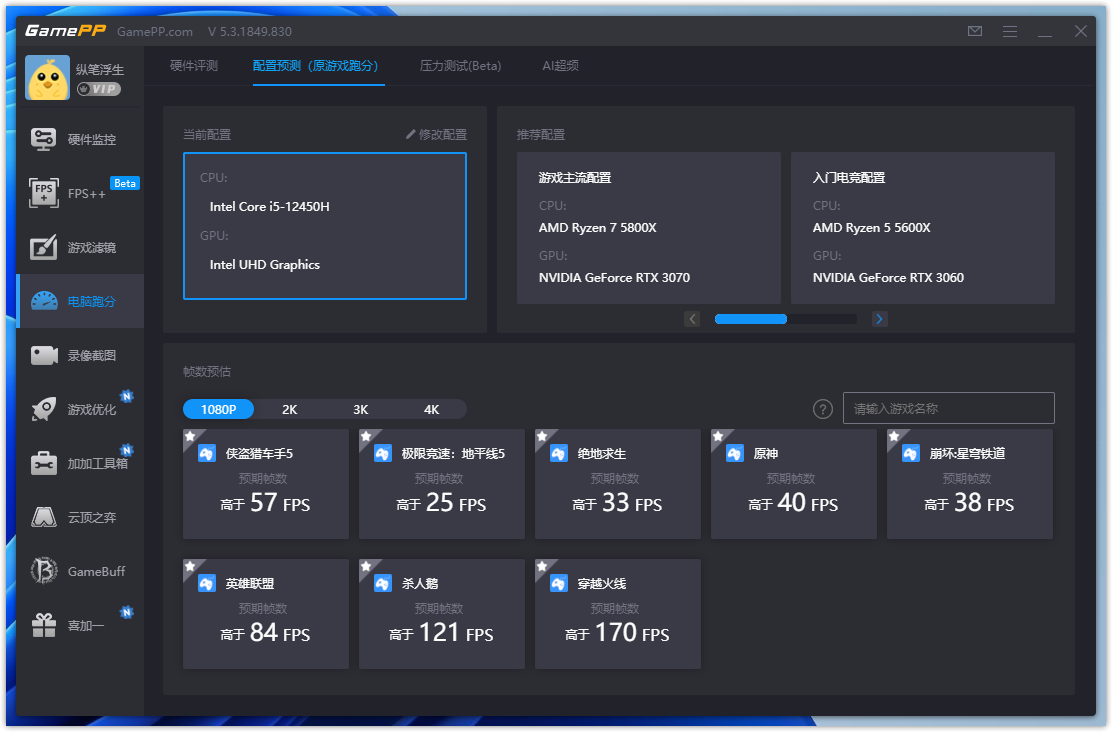Show next recommended configurations with right arrow
This screenshot has width=1112, height=732.
[879, 319]
